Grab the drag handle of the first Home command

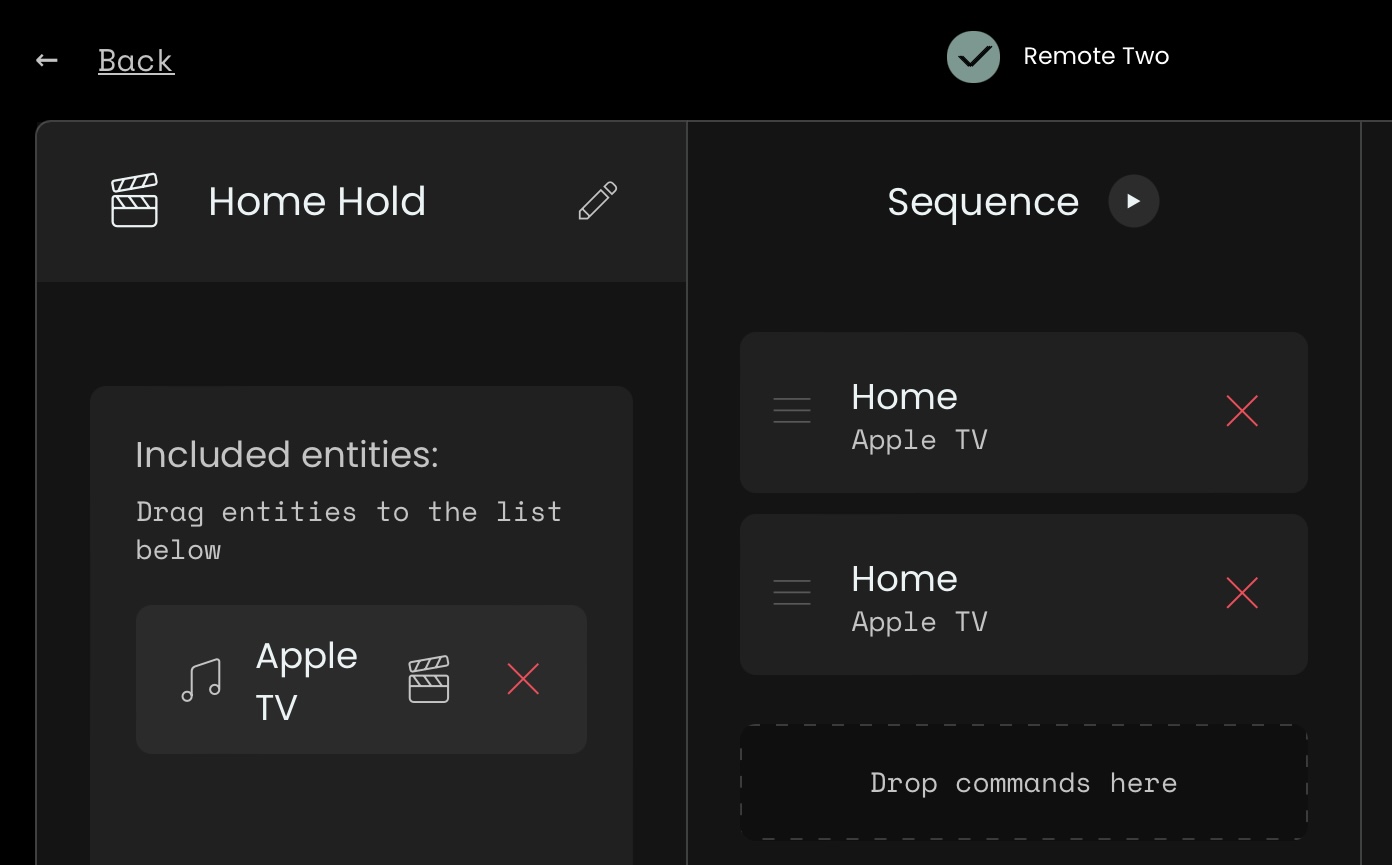pos(792,411)
